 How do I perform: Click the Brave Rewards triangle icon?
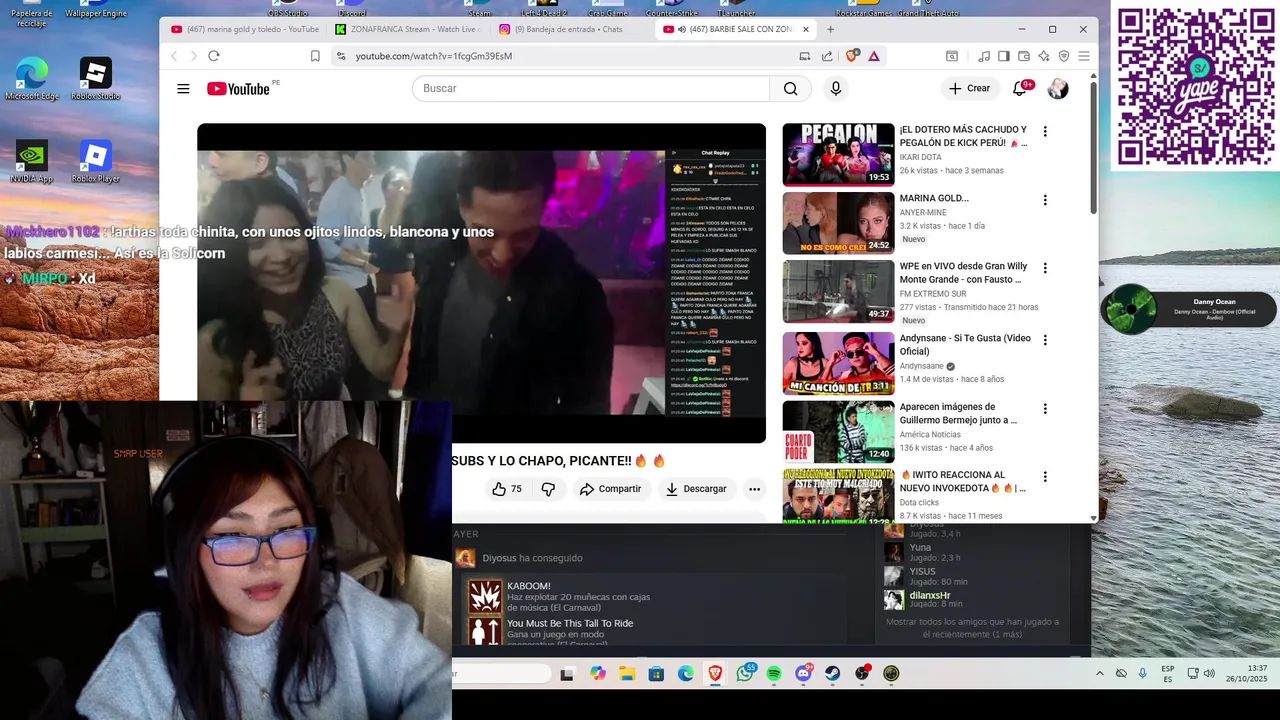click(873, 56)
